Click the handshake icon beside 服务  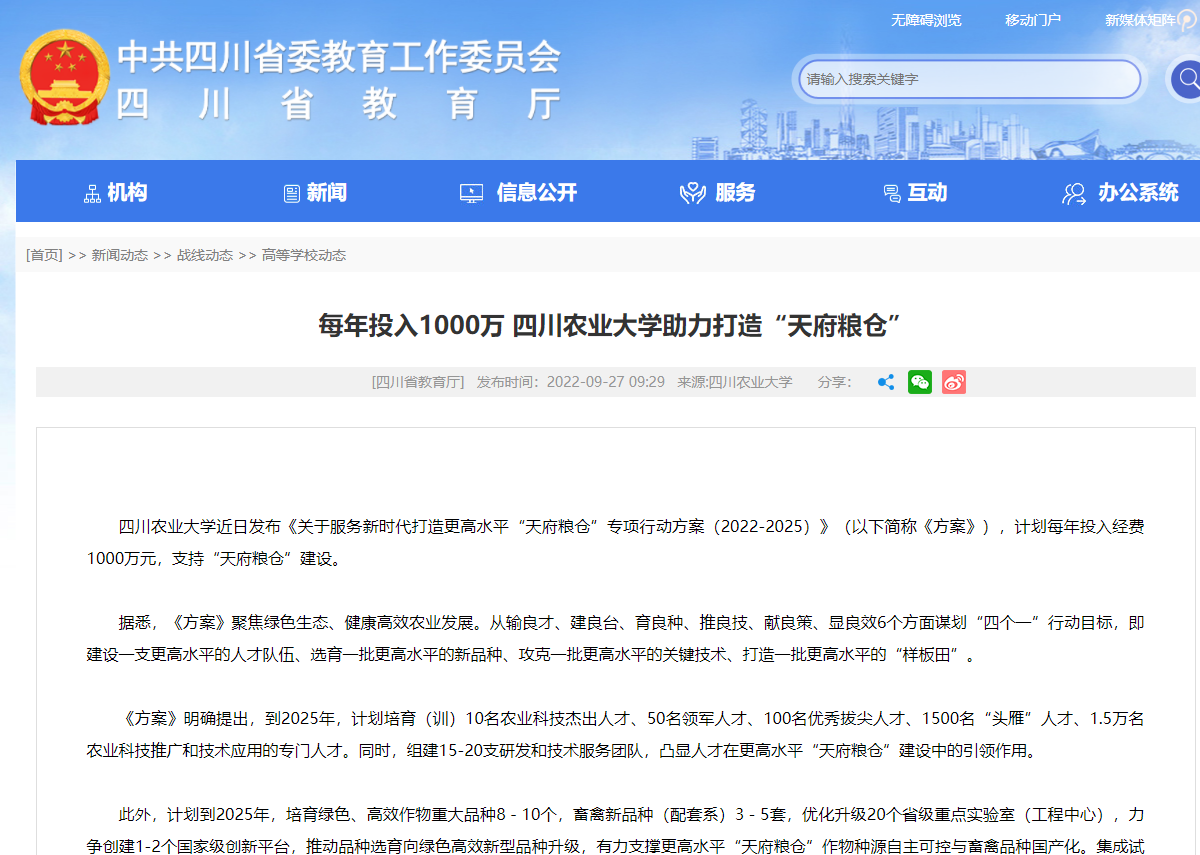pyautogui.click(x=692, y=193)
